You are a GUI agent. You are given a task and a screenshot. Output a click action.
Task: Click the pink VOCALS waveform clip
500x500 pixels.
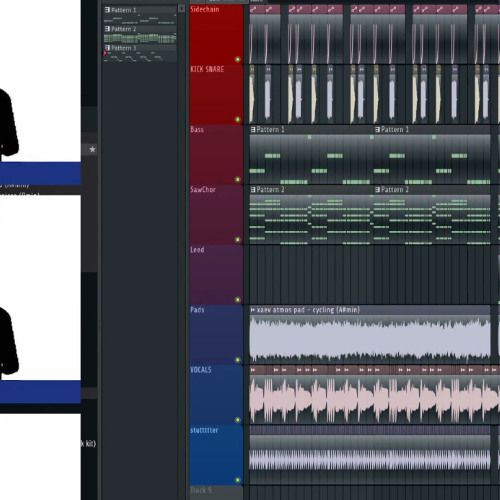point(375,399)
